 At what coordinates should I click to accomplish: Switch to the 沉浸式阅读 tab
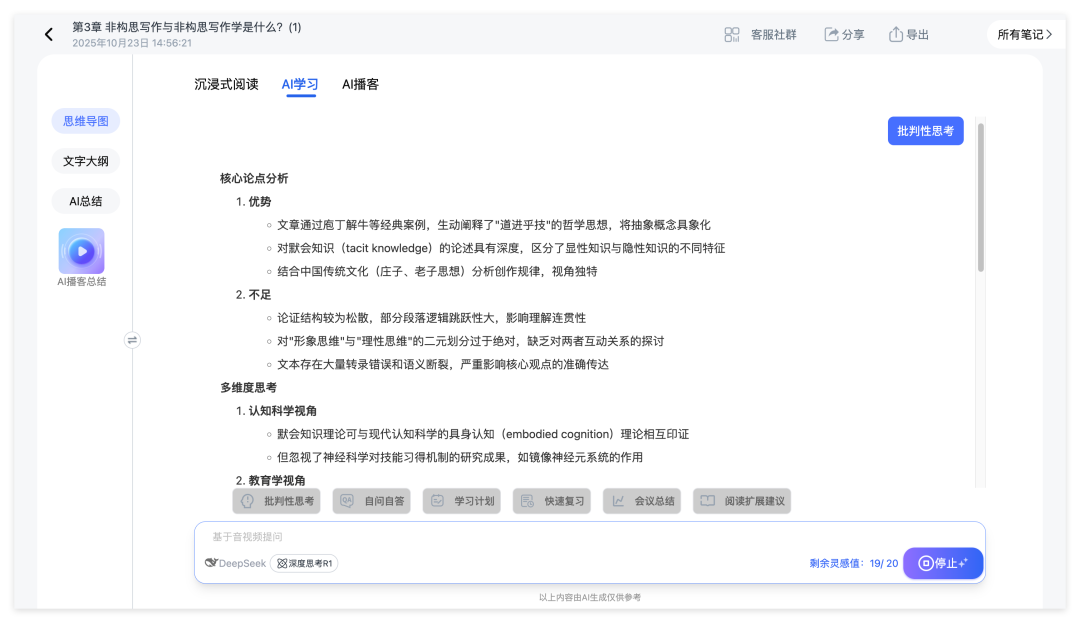(x=226, y=84)
